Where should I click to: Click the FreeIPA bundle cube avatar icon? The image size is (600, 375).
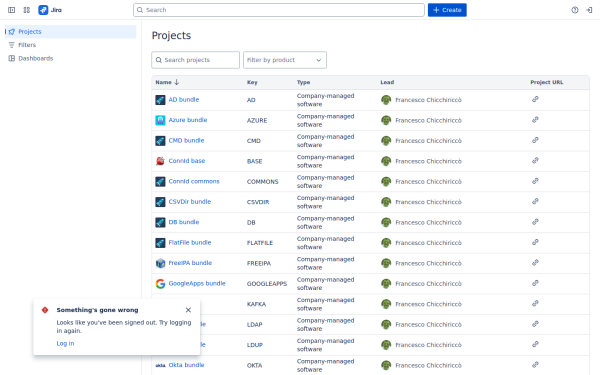[160, 263]
